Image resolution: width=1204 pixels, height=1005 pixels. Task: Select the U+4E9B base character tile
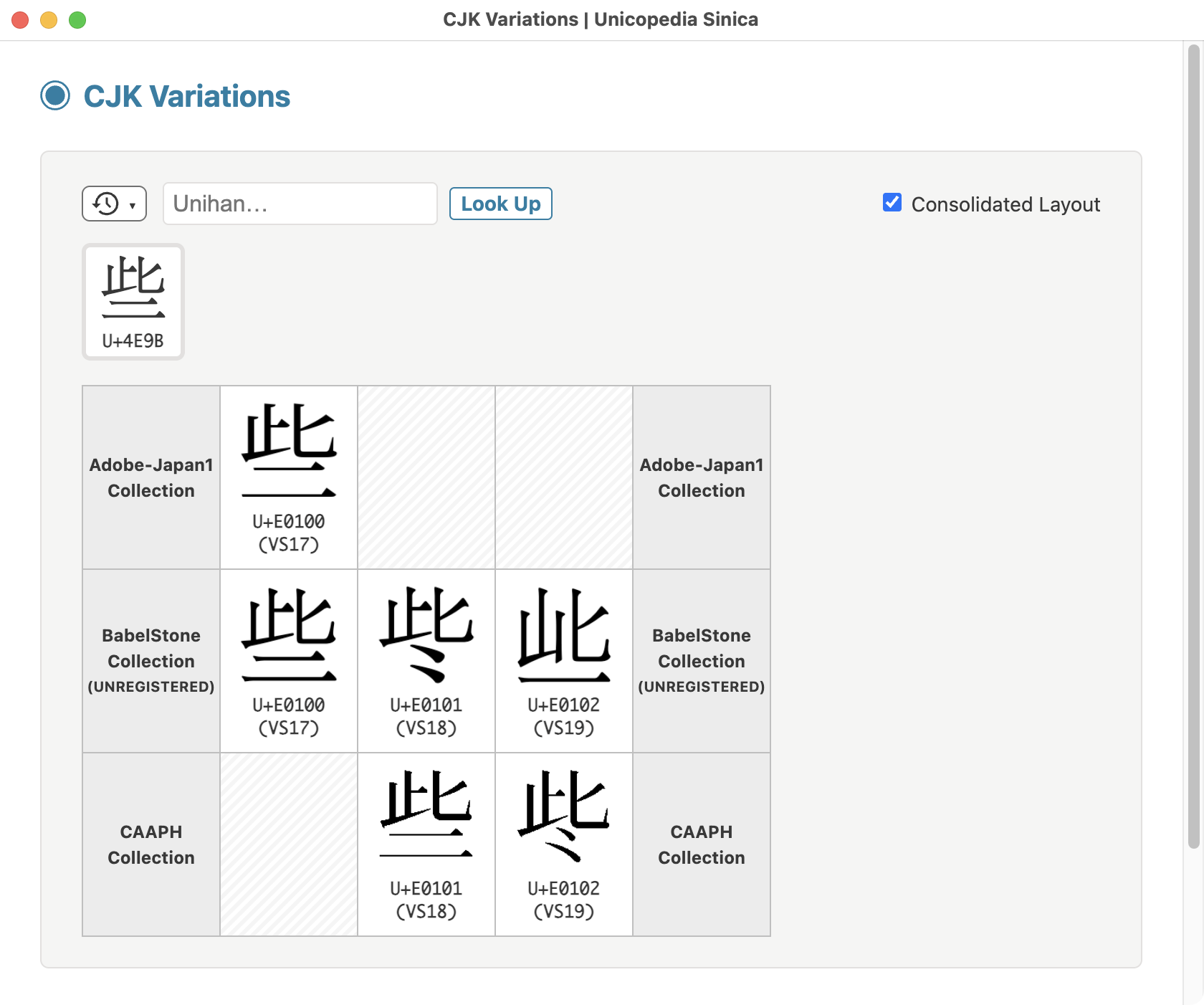(x=133, y=302)
